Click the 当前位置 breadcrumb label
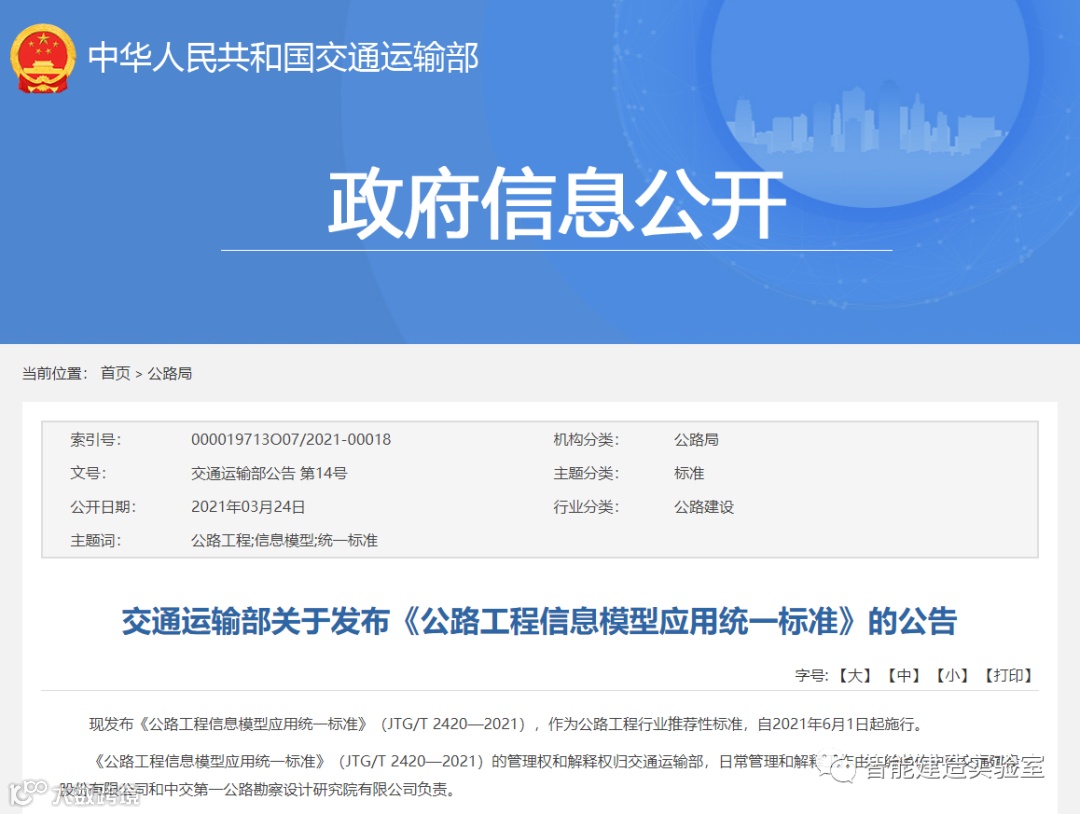 (55, 373)
